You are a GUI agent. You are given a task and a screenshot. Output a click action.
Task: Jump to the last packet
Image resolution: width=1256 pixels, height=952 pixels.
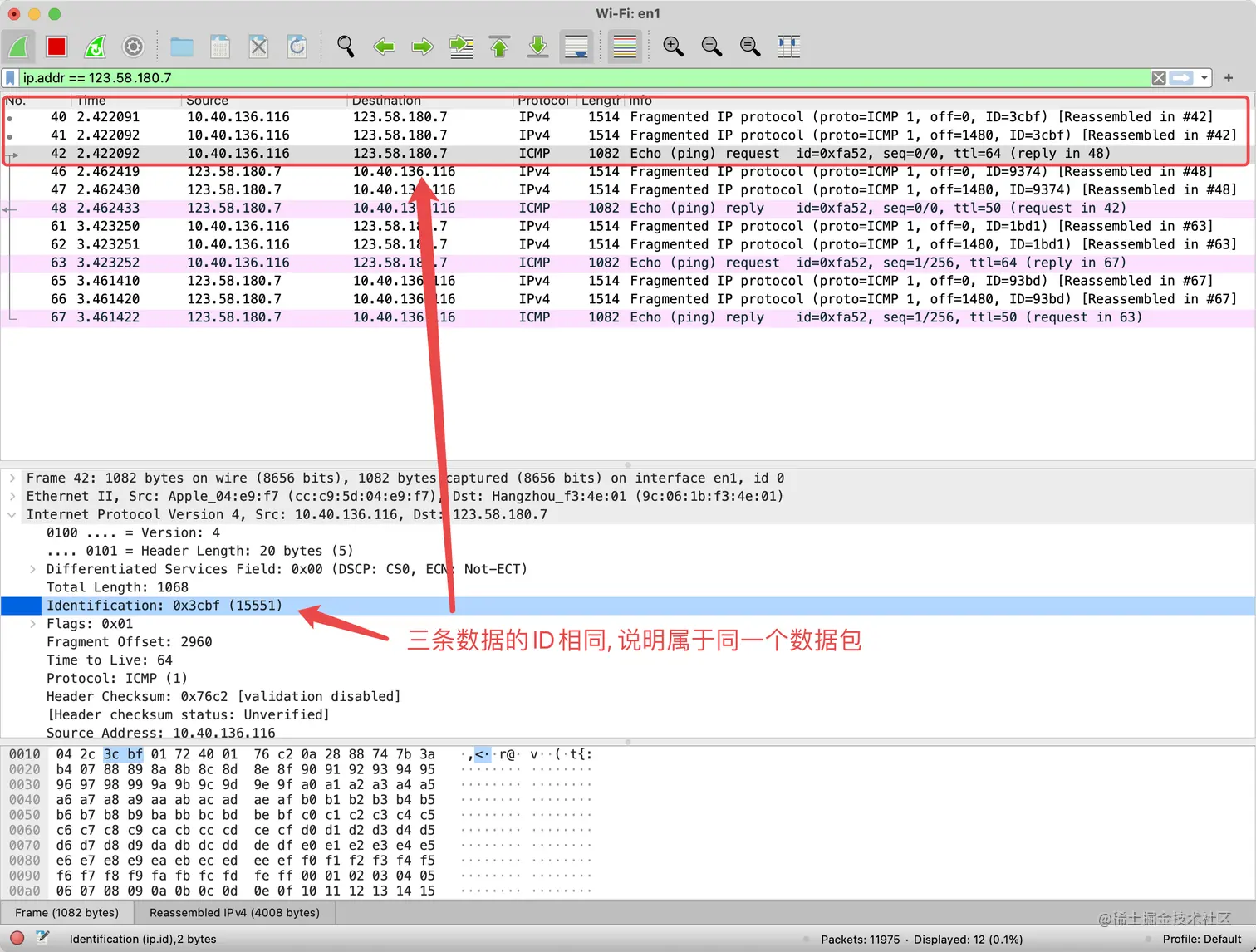tap(538, 47)
